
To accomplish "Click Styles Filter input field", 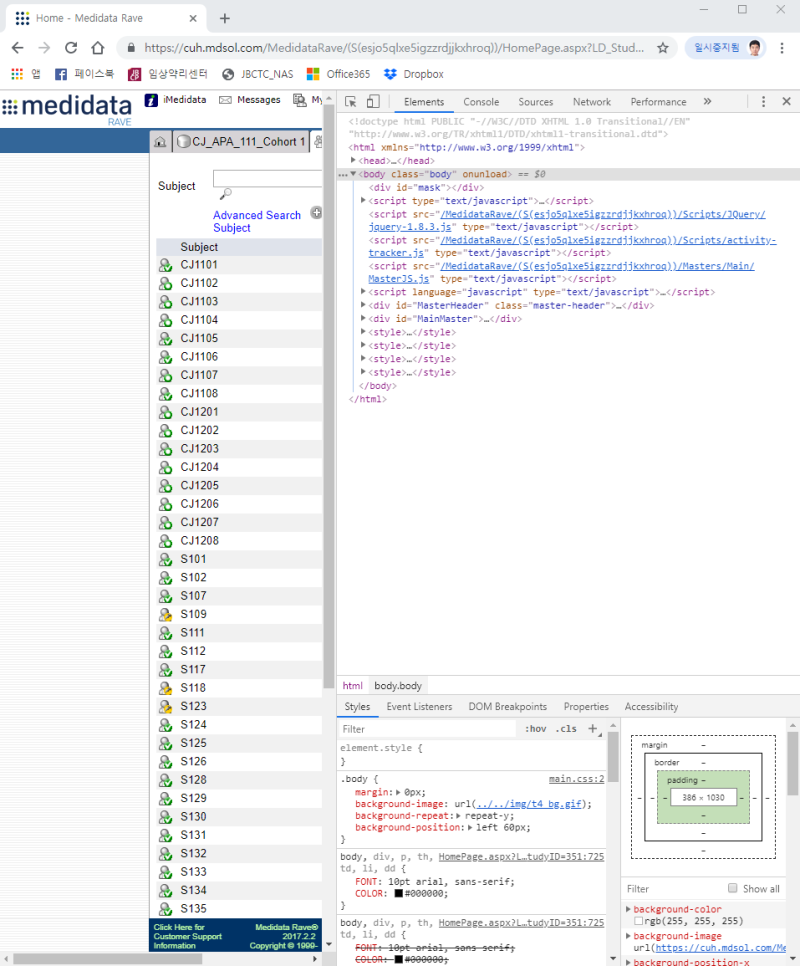I will 427,729.
